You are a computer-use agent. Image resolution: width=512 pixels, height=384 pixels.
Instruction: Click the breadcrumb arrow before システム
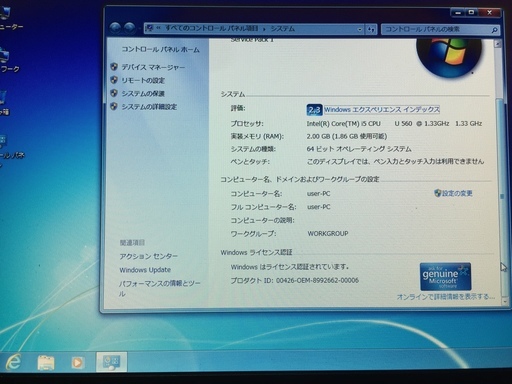coord(264,29)
